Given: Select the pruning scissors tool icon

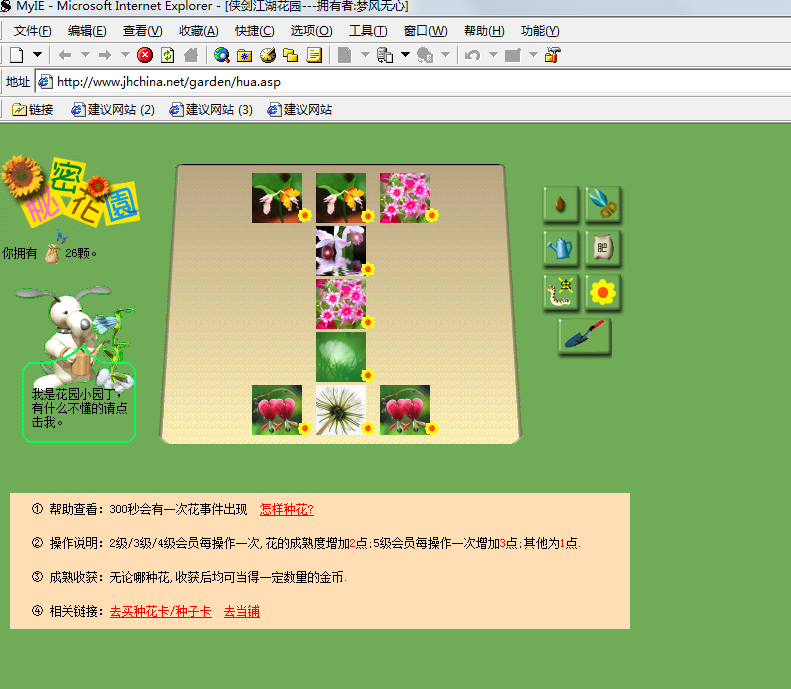Looking at the screenshot, I should [603, 204].
